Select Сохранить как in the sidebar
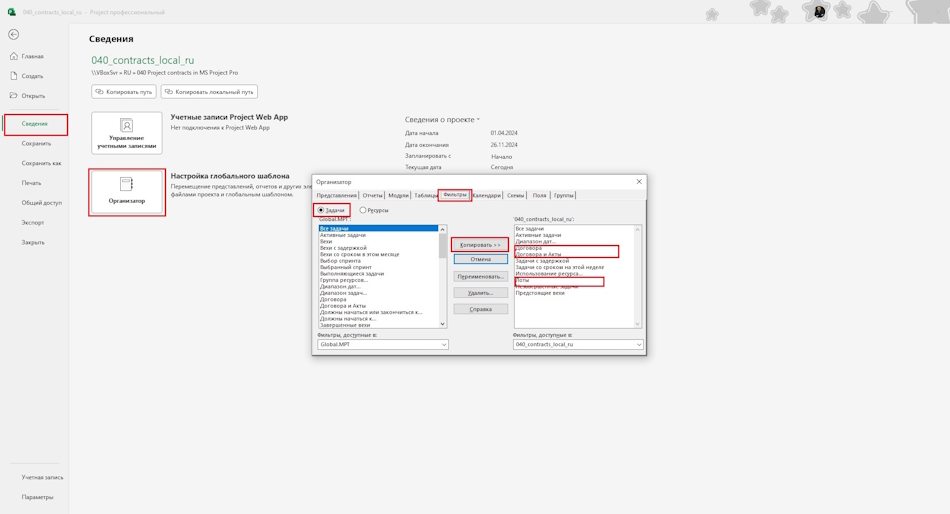The image size is (950, 514). pos(41,163)
